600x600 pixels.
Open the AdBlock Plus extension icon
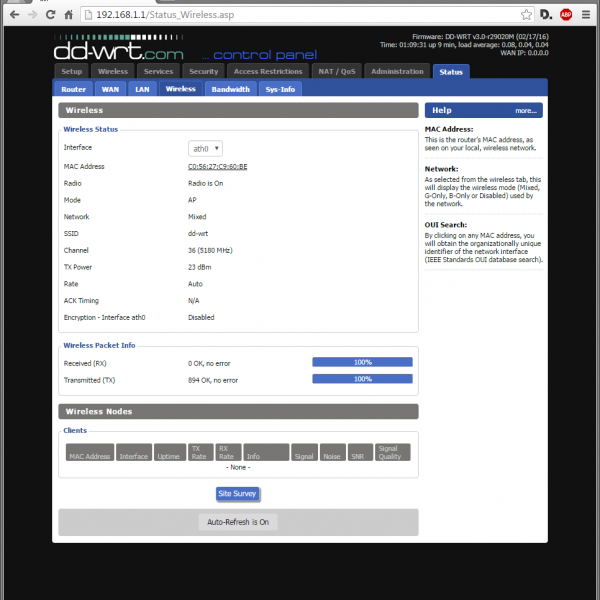pyautogui.click(x=566, y=15)
